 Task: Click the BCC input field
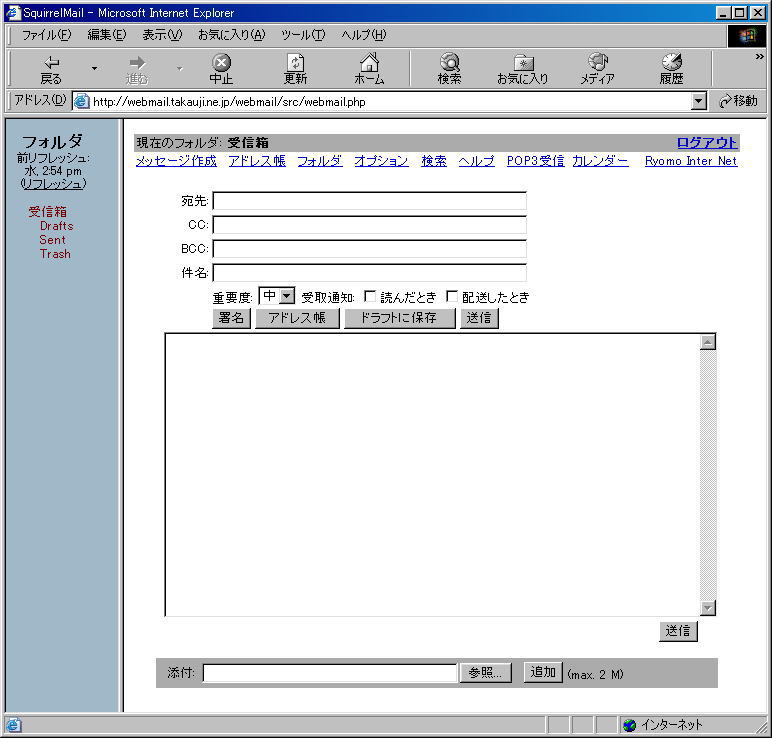click(x=369, y=249)
